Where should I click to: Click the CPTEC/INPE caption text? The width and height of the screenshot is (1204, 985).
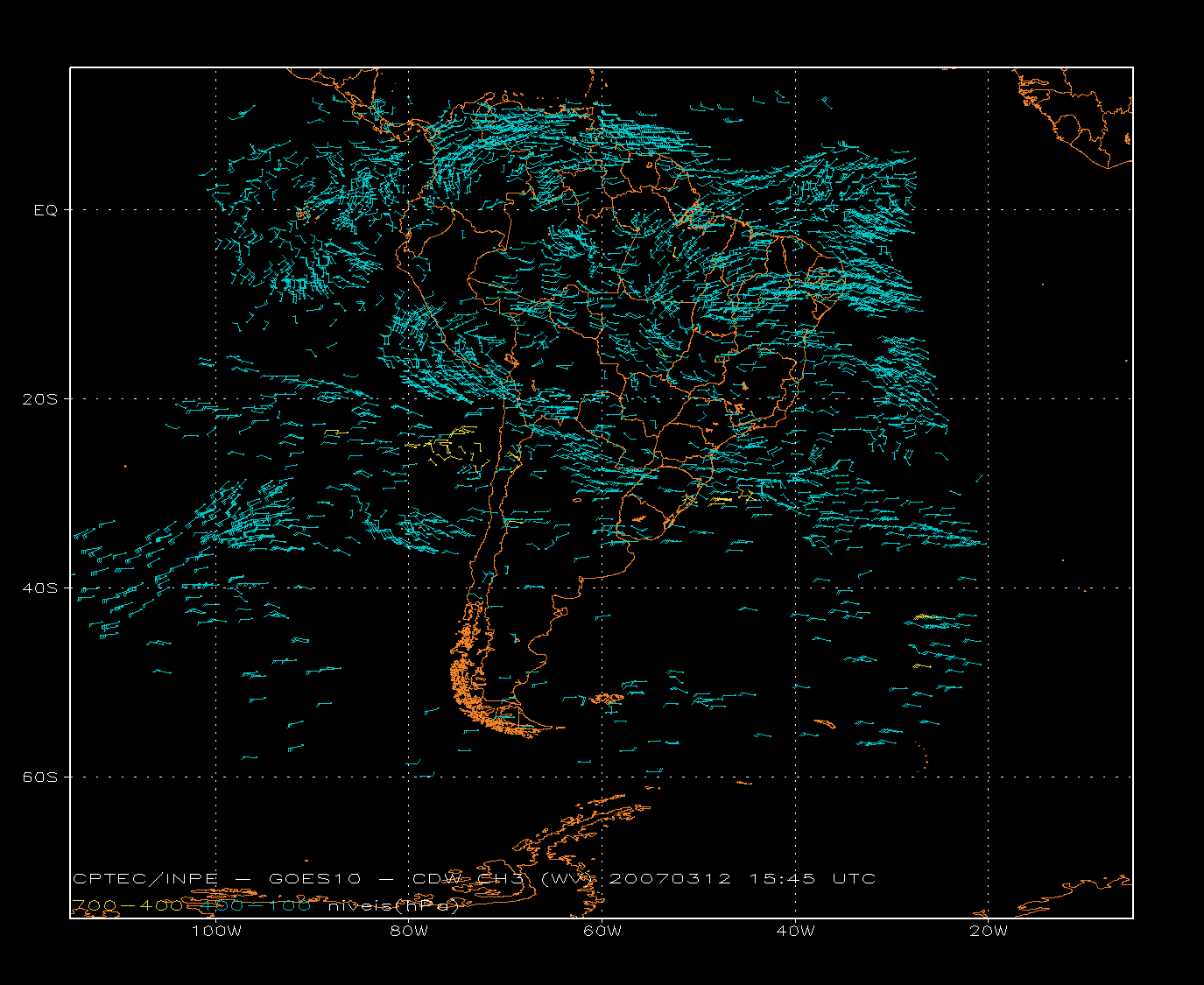[x=145, y=878]
